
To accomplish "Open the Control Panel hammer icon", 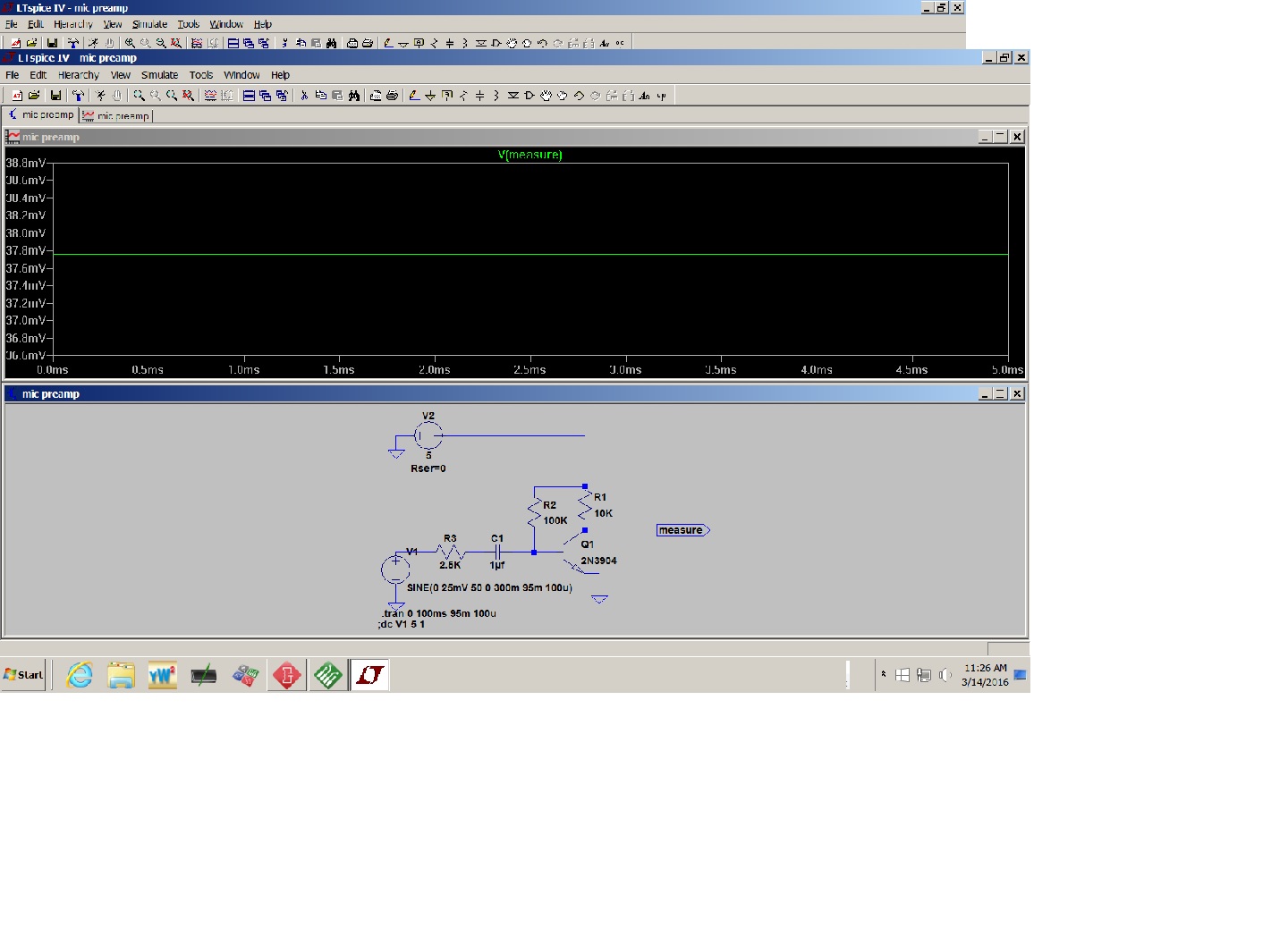I will click(x=78, y=96).
